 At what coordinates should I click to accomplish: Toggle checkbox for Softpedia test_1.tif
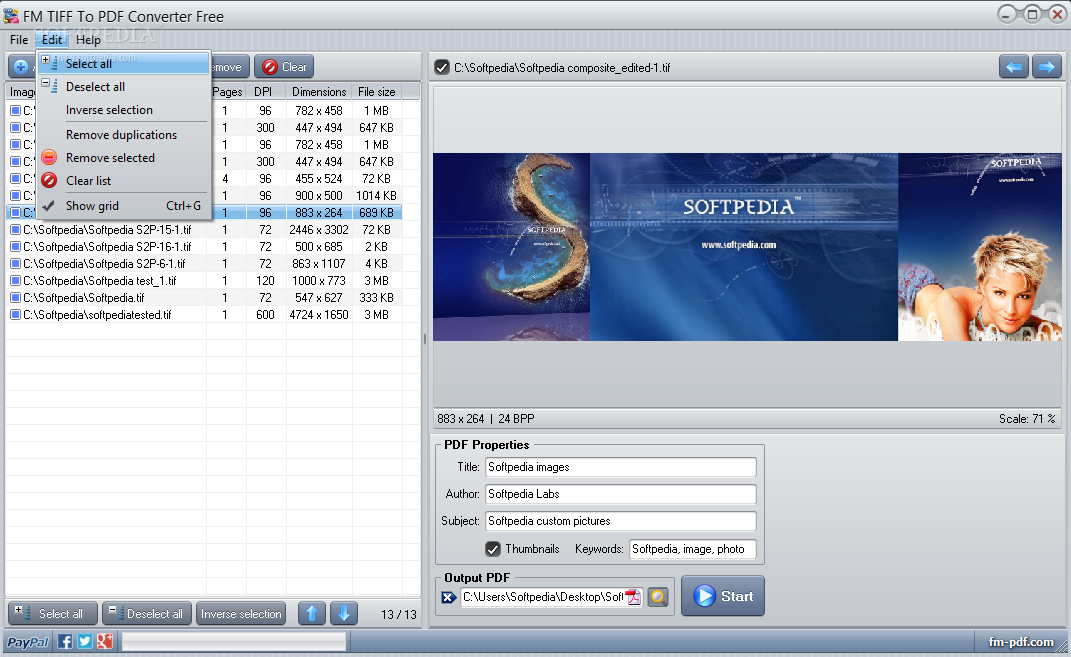[x=15, y=281]
